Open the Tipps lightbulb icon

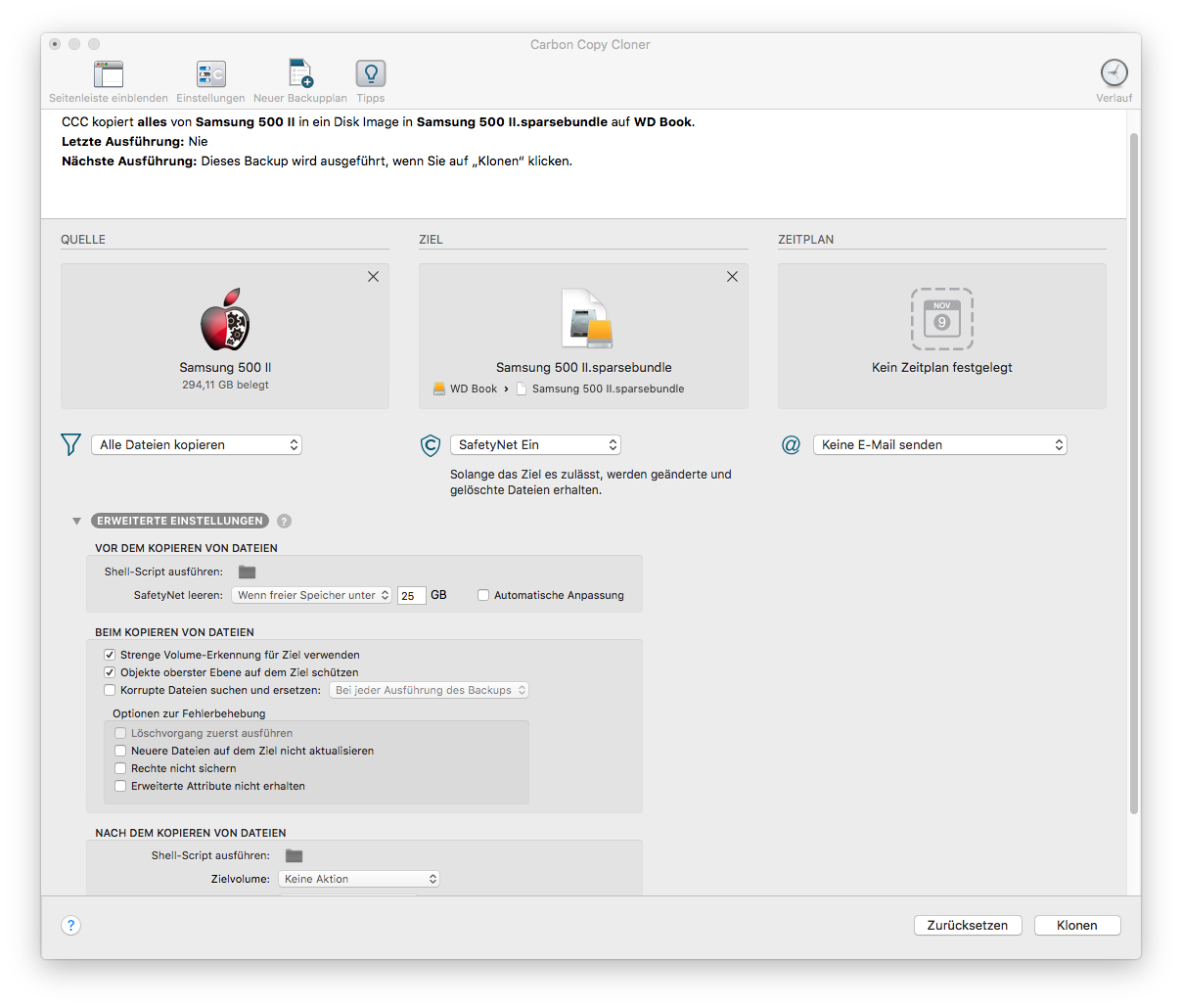pos(371,74)
